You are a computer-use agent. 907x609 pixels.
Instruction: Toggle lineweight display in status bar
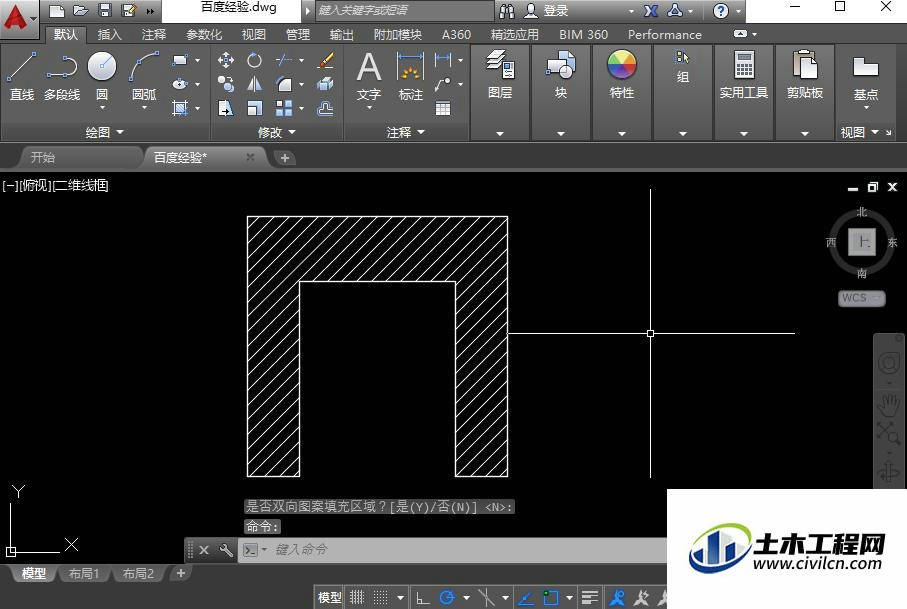589,597
